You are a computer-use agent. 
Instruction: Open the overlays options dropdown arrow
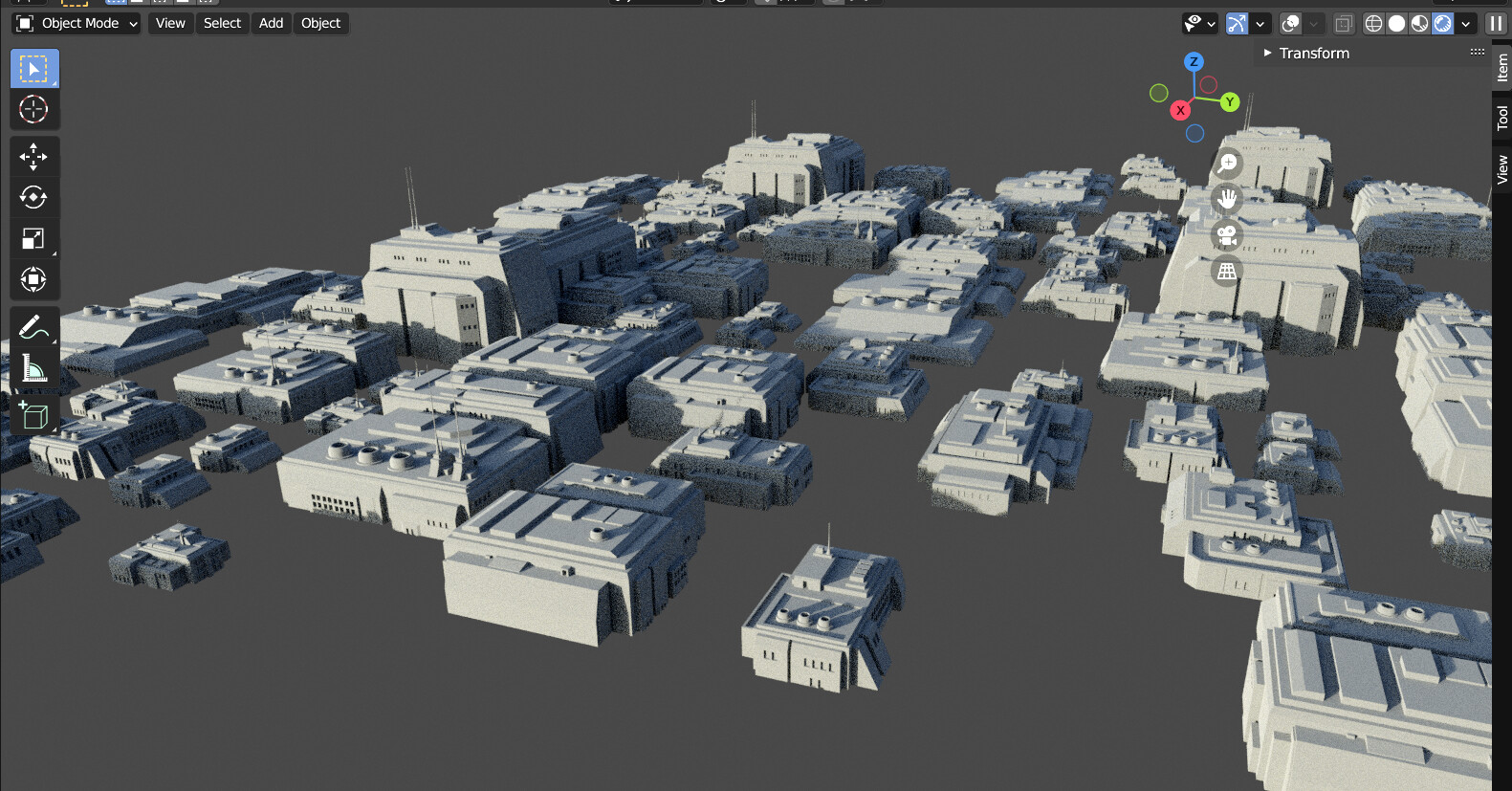coord(1314,23)
